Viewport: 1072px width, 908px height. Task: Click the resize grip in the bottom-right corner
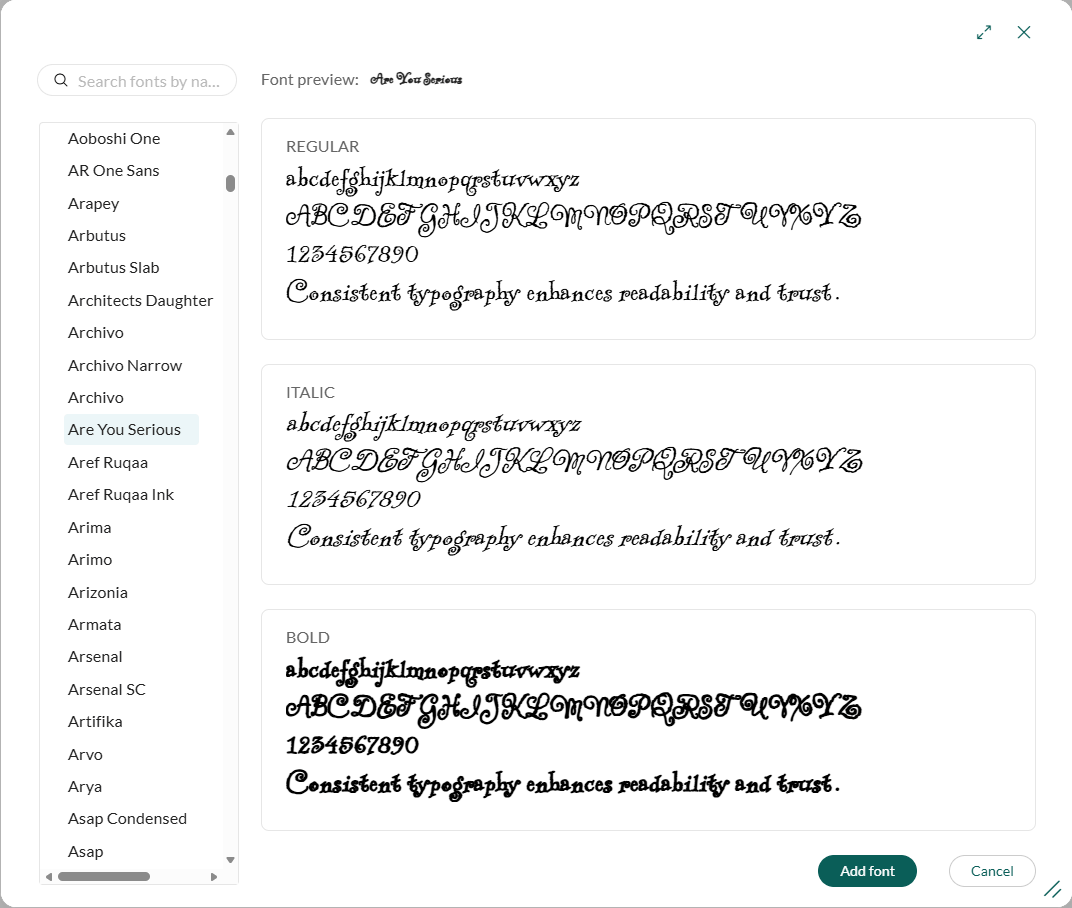(x=1053, y=889)
